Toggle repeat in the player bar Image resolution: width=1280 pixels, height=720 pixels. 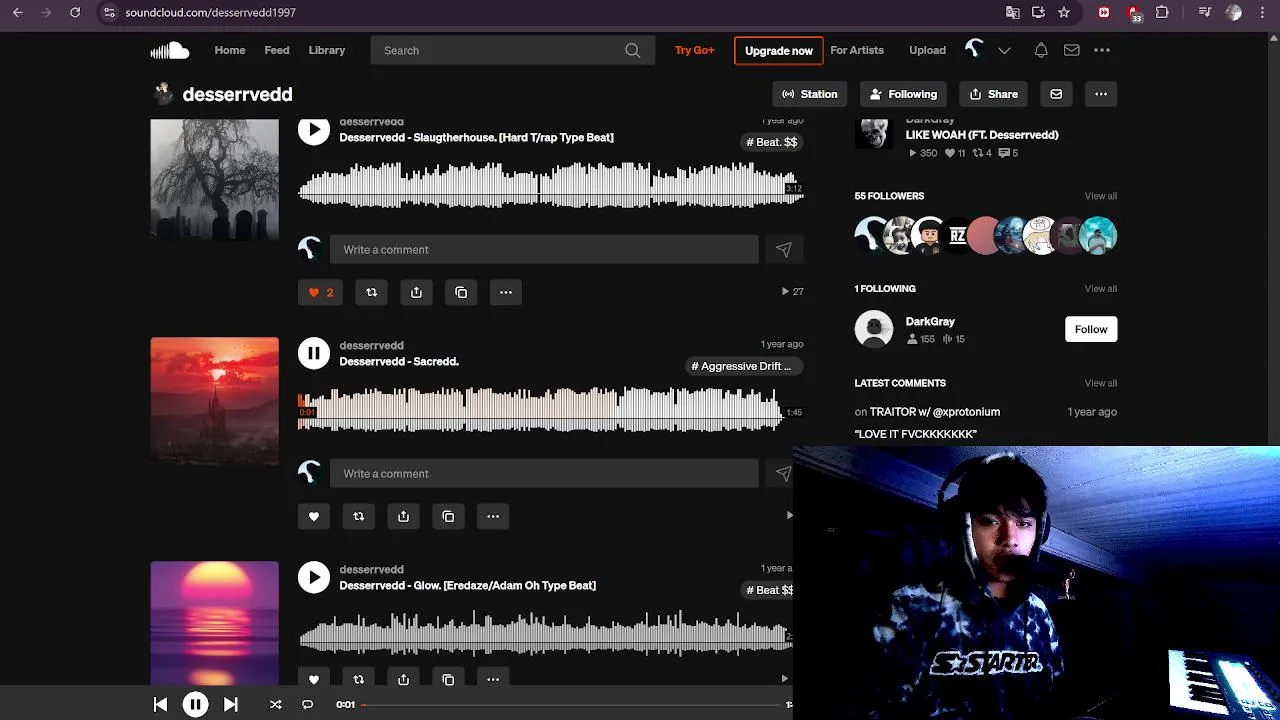click(x=308, y=705)
